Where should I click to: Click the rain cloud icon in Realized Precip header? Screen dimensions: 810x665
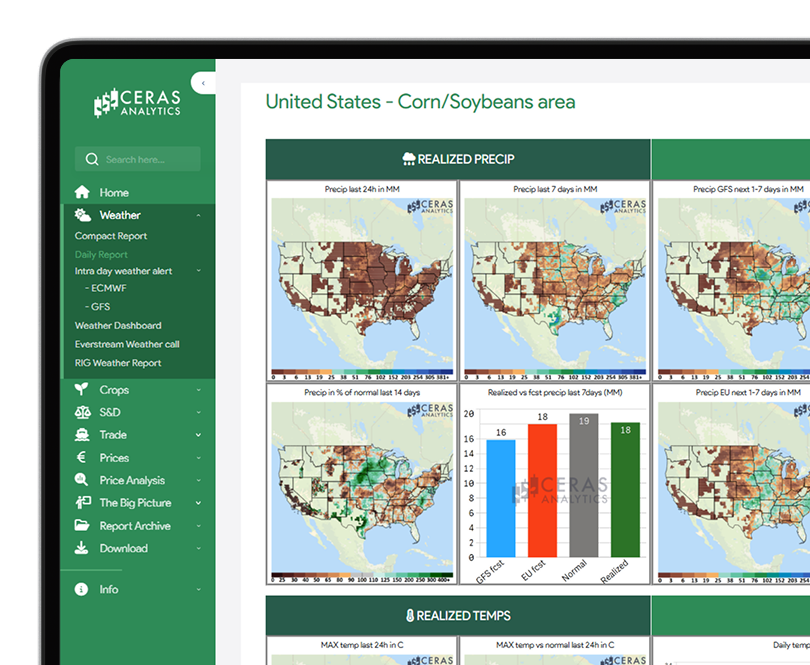409,159
